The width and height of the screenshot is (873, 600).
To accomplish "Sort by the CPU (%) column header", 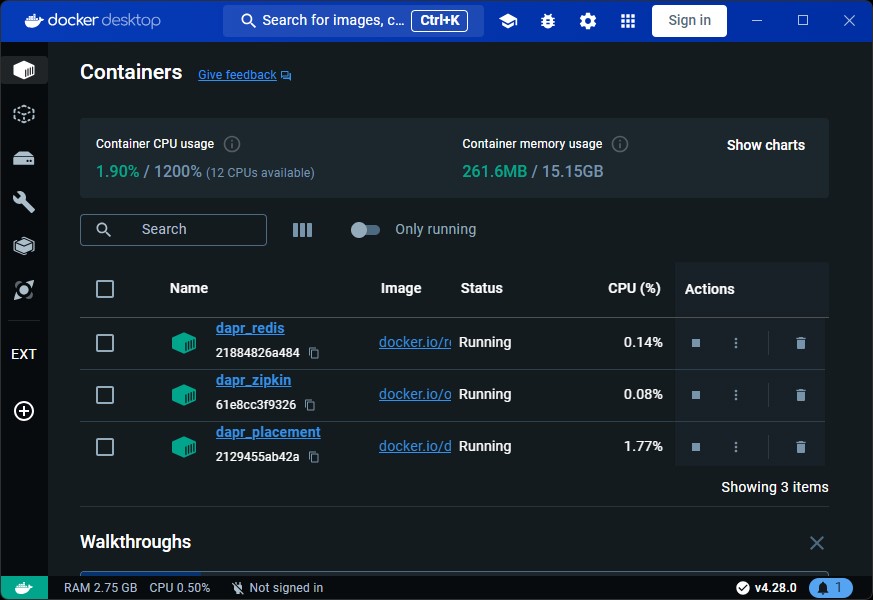I will coord(634,288).
